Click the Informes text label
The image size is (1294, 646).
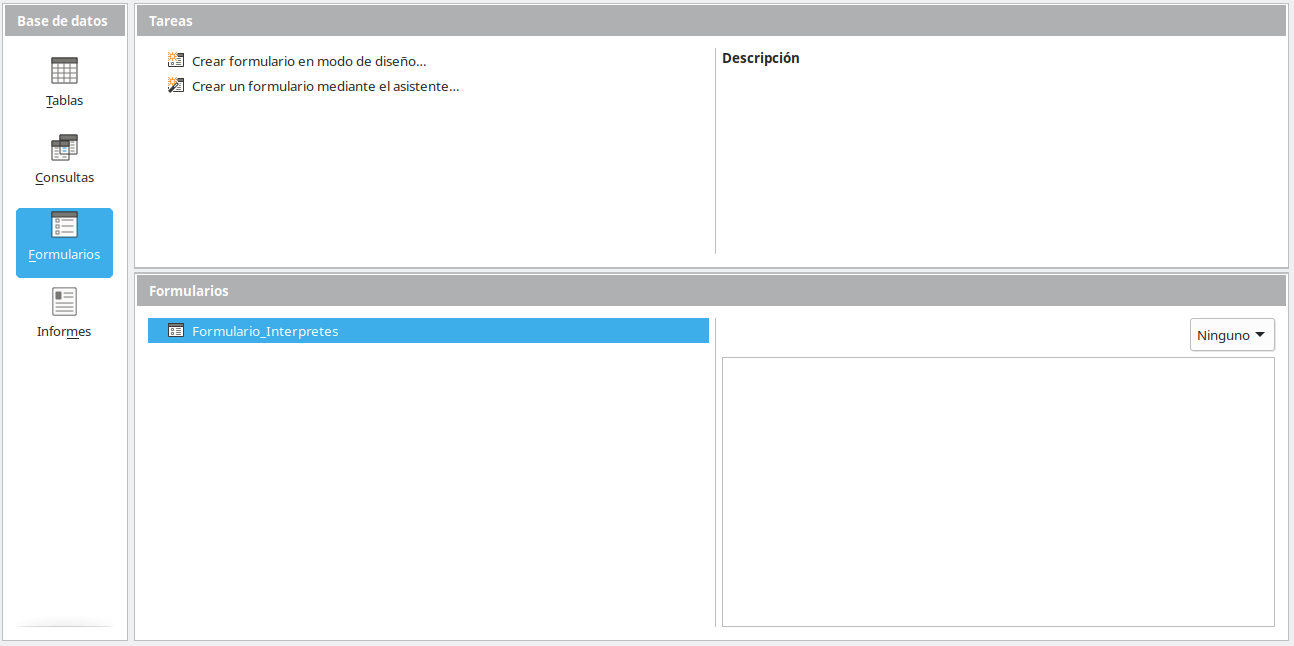tap(64, 332)
